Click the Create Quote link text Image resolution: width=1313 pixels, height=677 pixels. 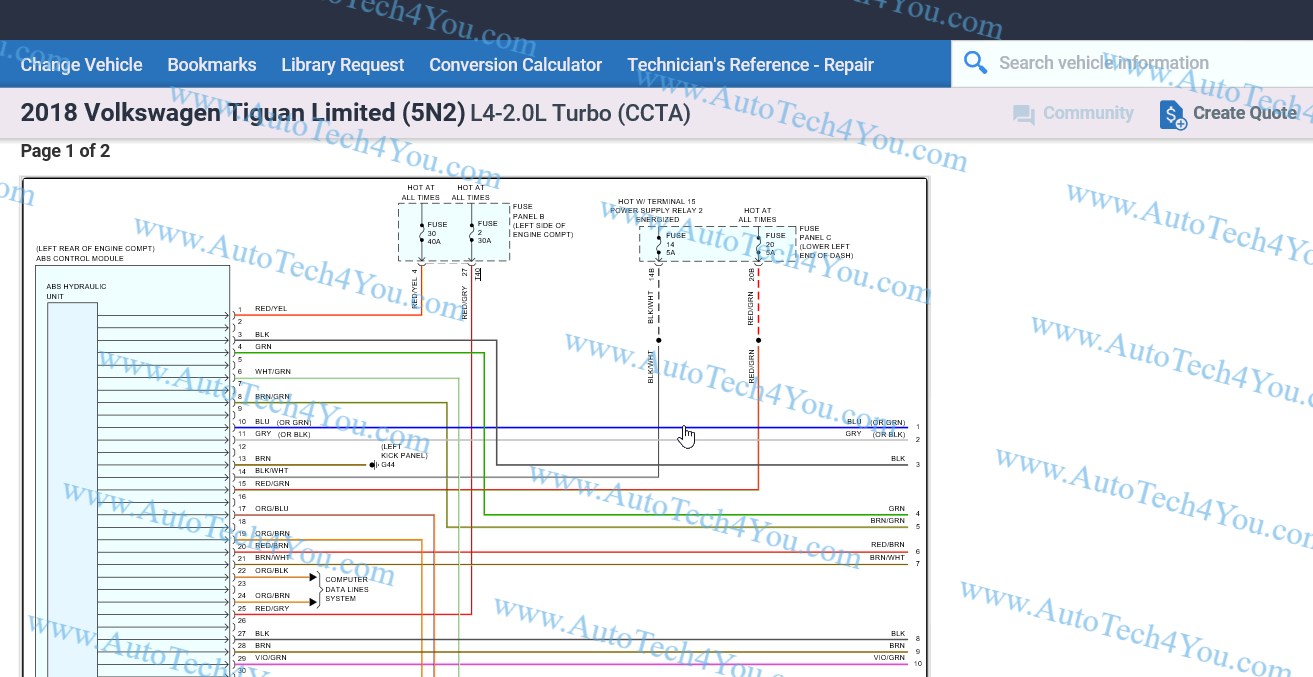(1245, 113)
